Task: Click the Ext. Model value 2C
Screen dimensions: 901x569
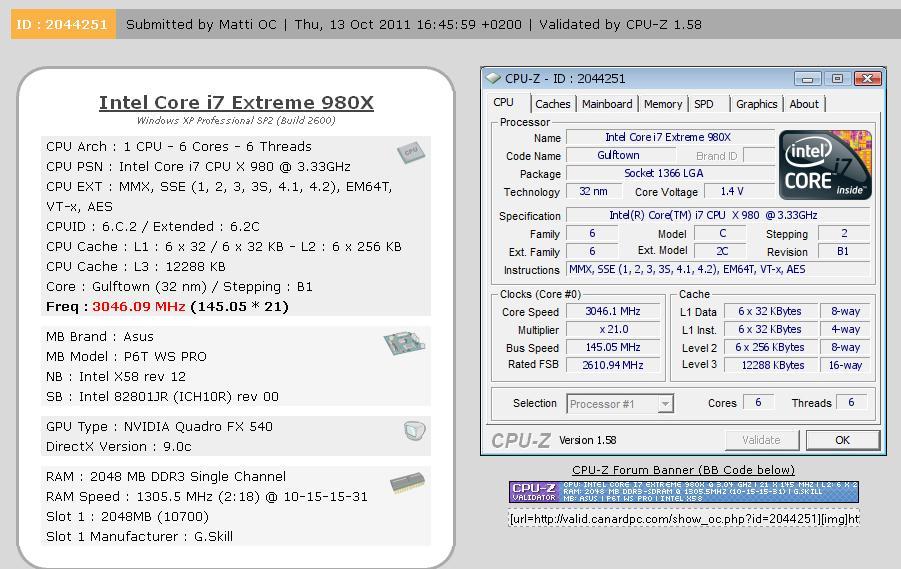Action: tap(722, 251)
